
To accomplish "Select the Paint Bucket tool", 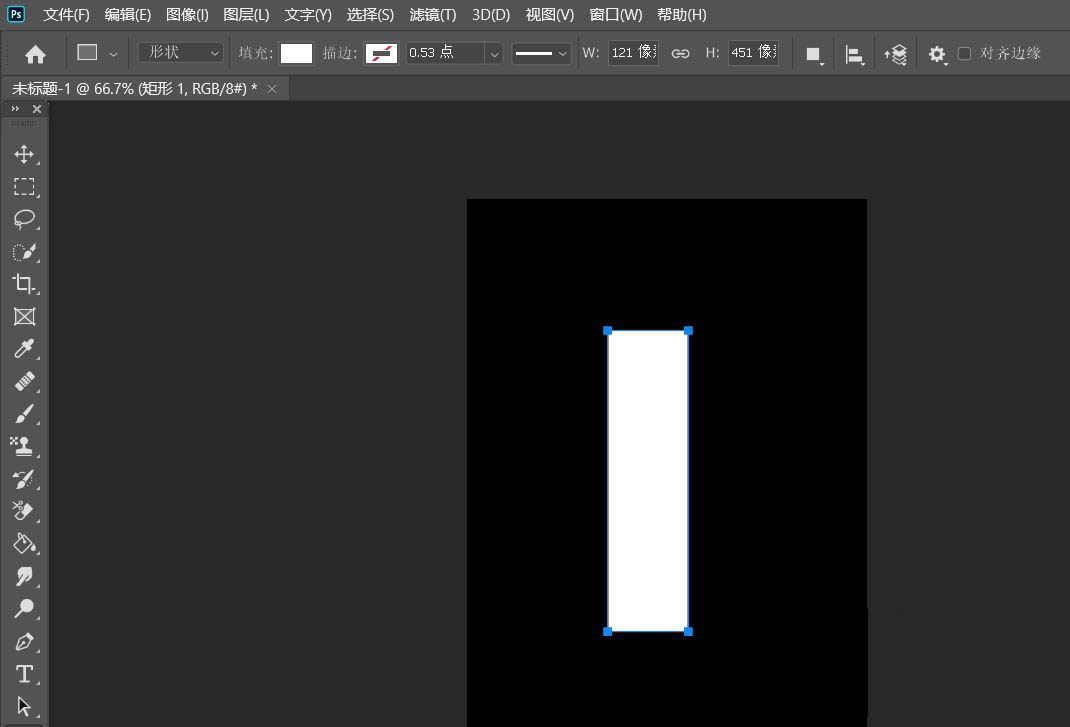I will point(24,543).
